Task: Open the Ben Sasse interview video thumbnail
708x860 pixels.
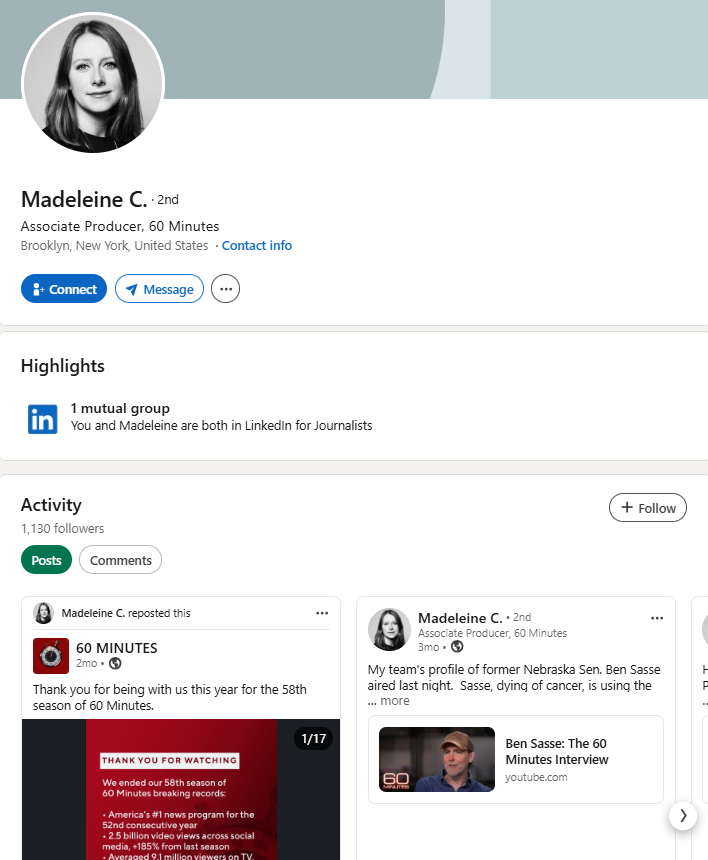Action: point(437,759)
